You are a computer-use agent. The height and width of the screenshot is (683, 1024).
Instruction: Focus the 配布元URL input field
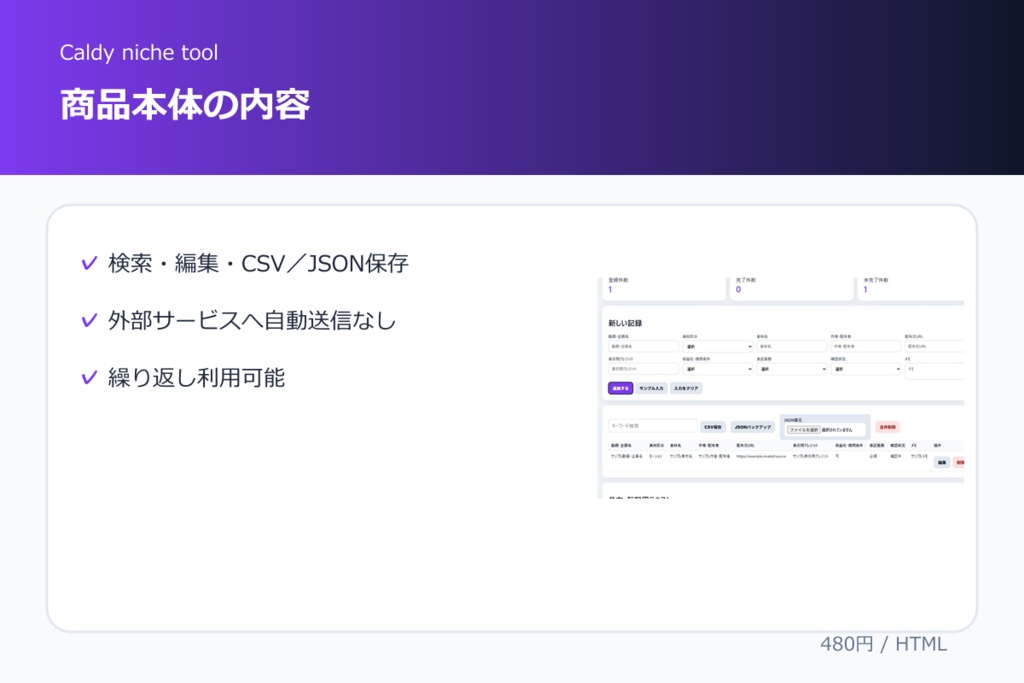[935, 346]
